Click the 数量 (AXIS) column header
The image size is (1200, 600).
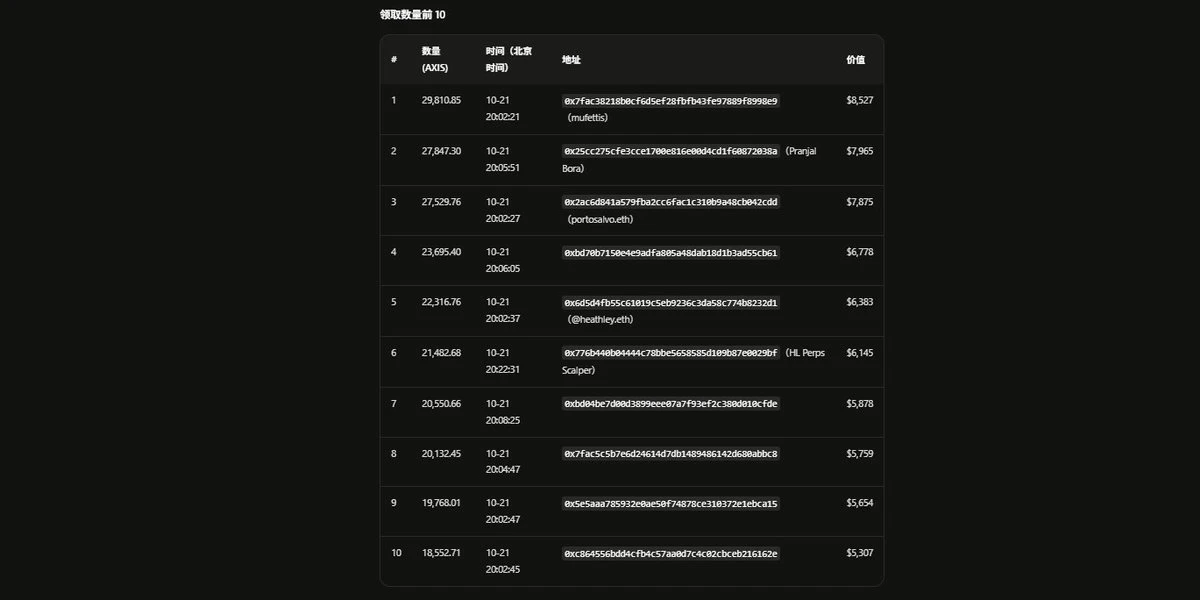coord(435,59)
